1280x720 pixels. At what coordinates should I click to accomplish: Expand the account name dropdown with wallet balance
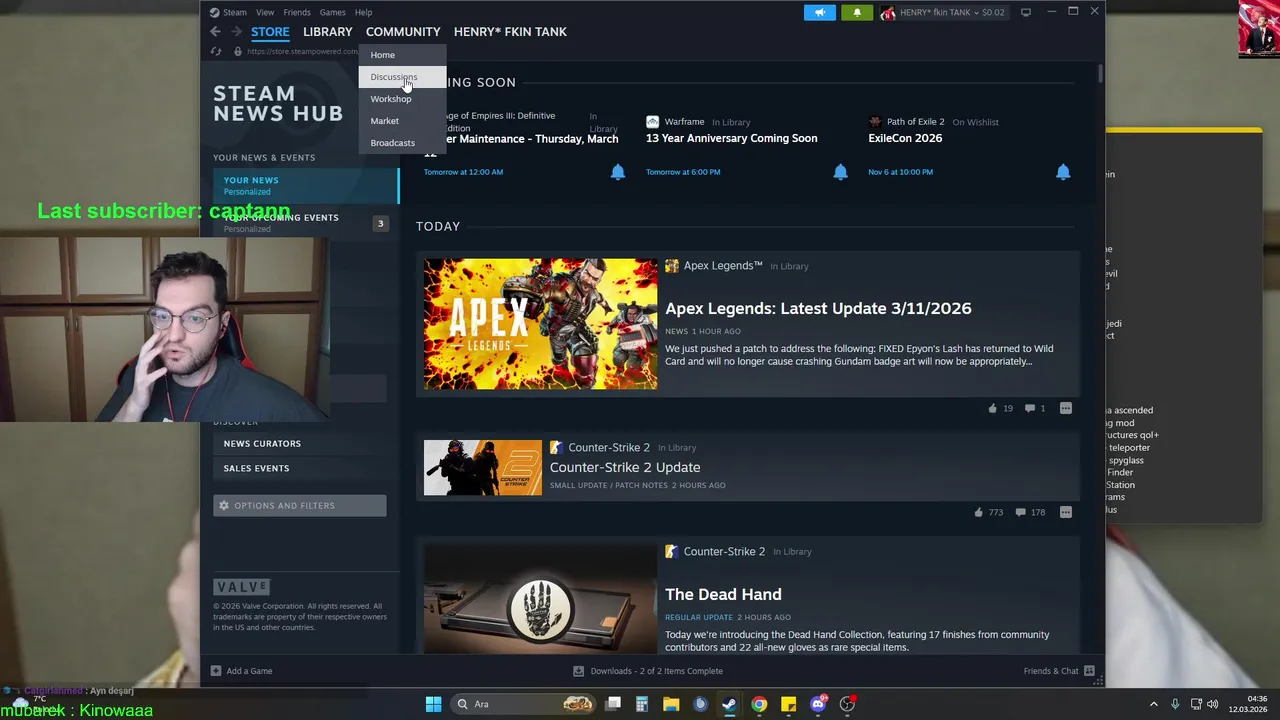point(952,12)
